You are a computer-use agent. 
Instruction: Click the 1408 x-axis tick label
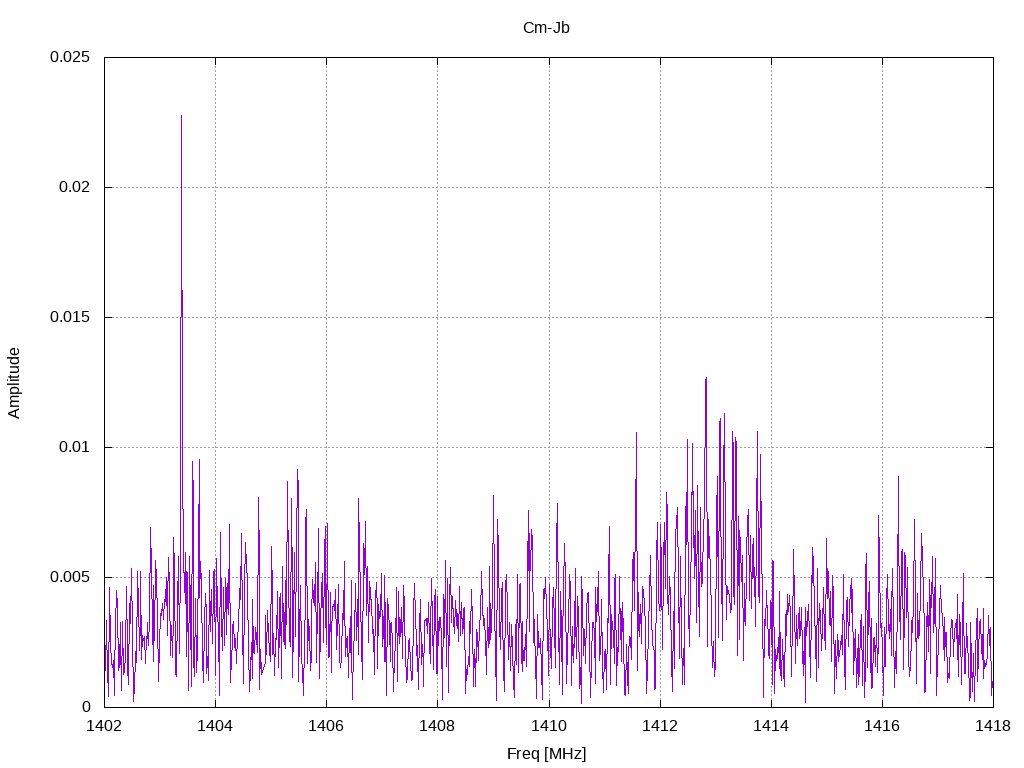click(437, 726)
